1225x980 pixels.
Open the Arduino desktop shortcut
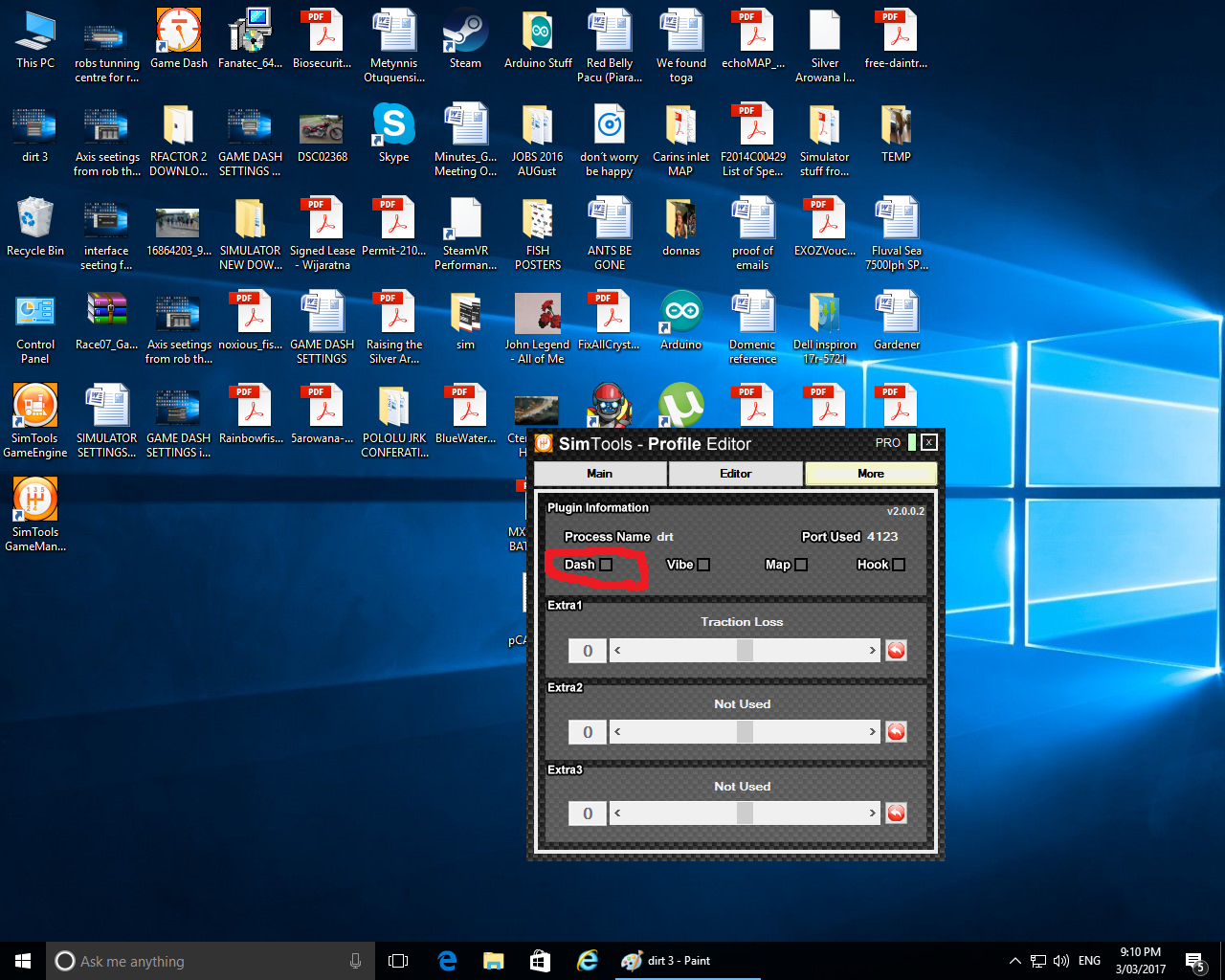680,312
